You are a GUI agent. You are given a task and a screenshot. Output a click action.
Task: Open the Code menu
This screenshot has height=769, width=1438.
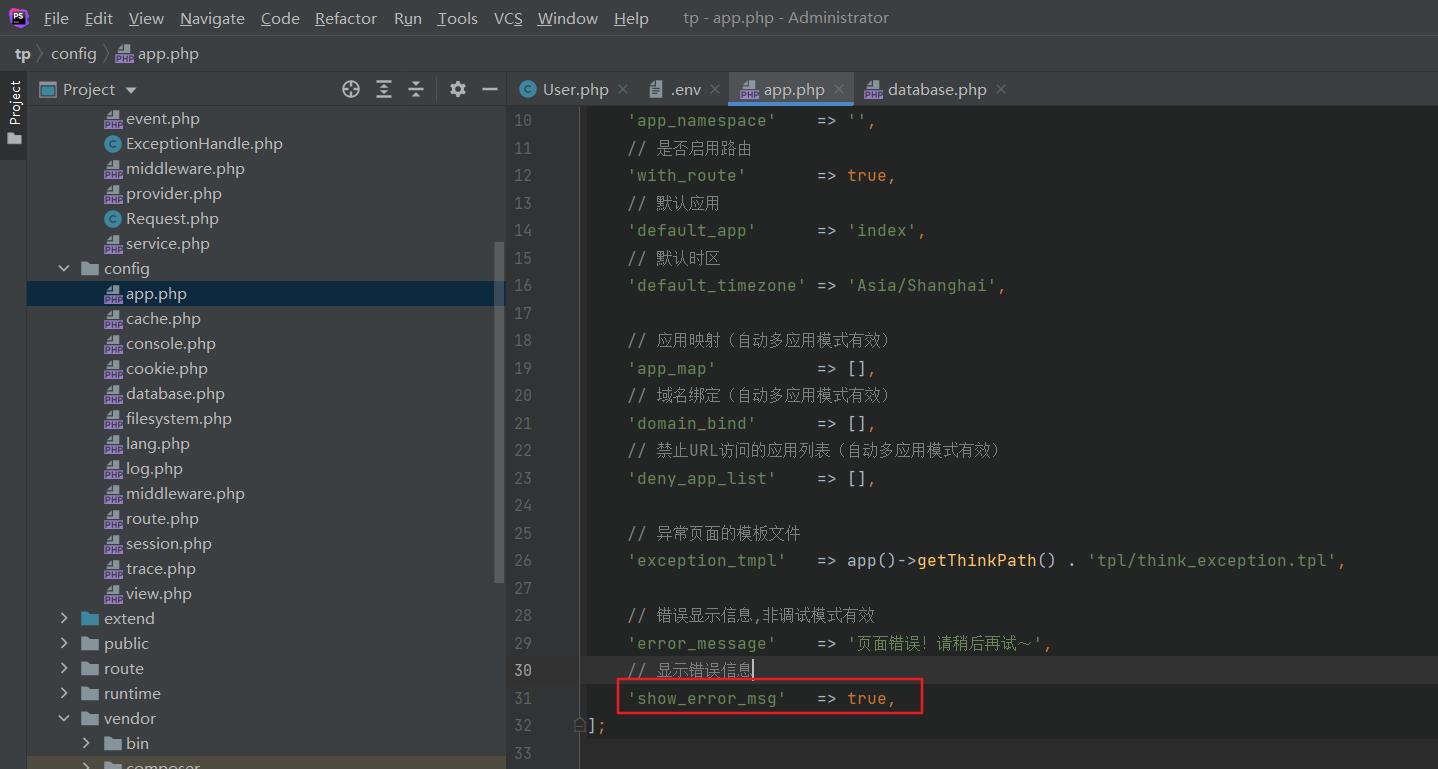tap(280, 18)
